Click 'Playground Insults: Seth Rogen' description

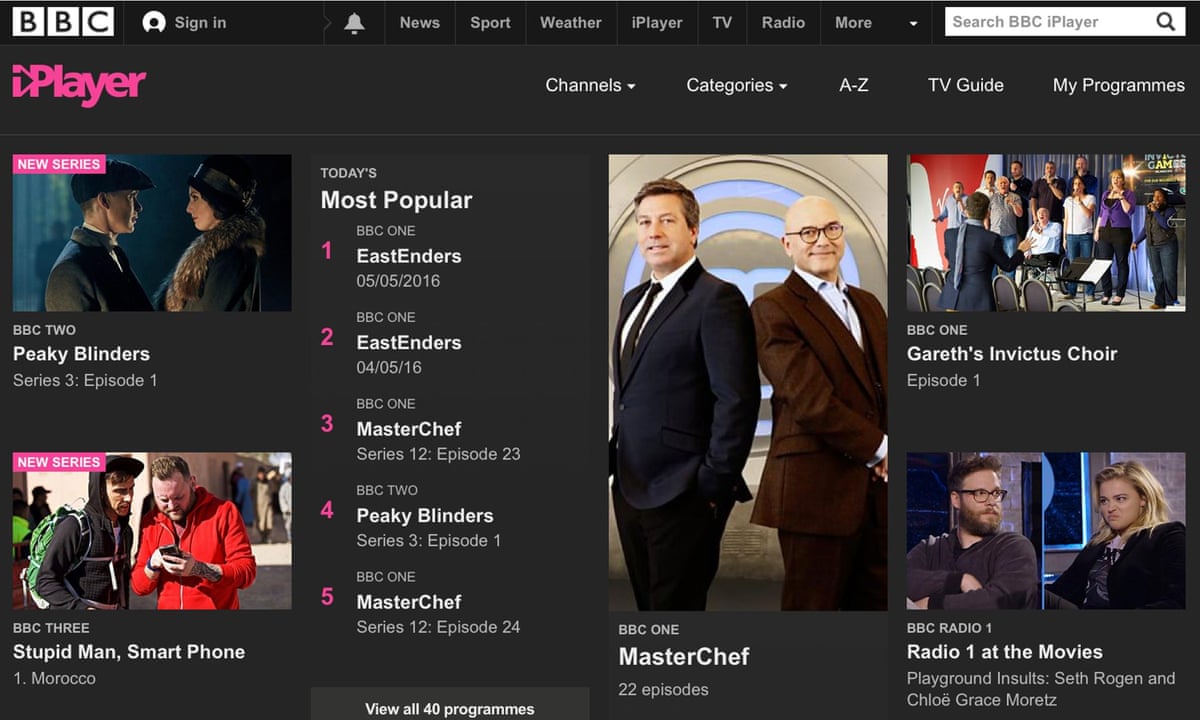[x=1041, y=689]
